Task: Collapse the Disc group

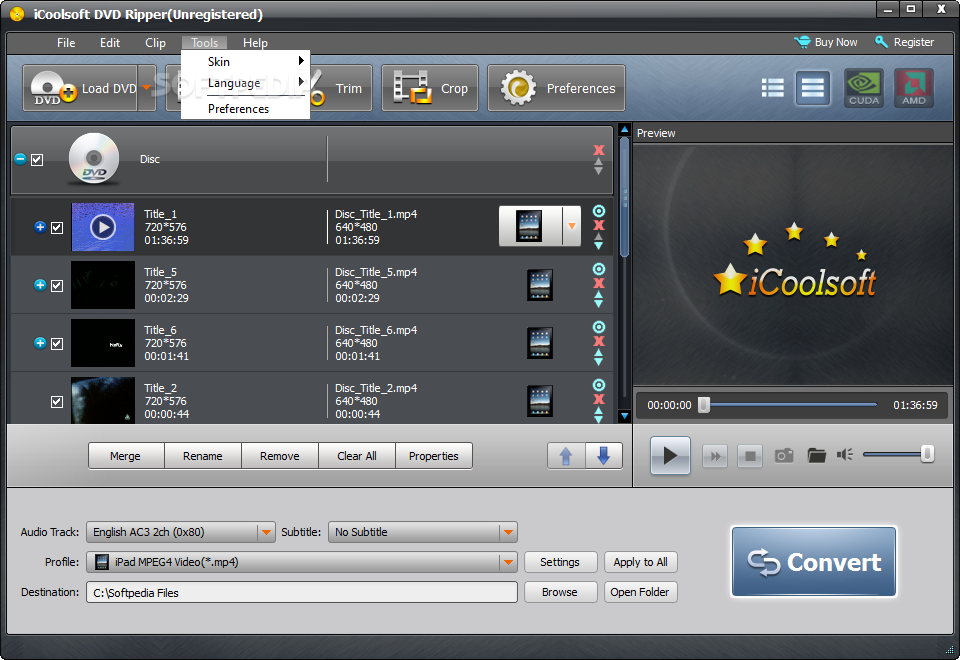Action: tap(20, 159)
